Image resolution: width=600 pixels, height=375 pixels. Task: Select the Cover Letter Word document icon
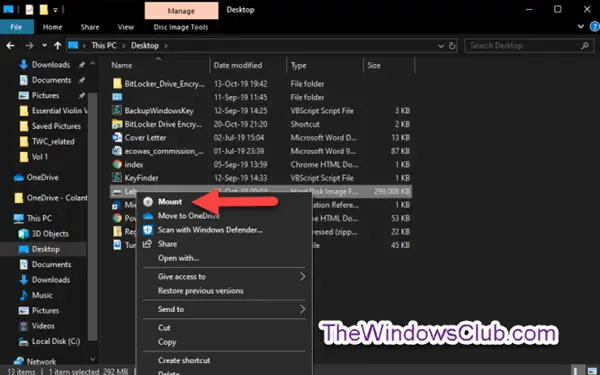[117, 137]
